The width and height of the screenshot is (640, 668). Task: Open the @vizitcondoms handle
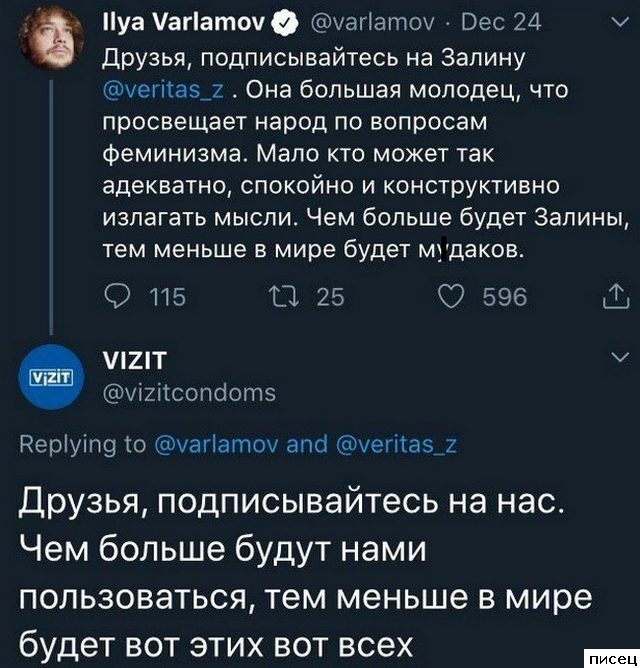tap(189, 393)
